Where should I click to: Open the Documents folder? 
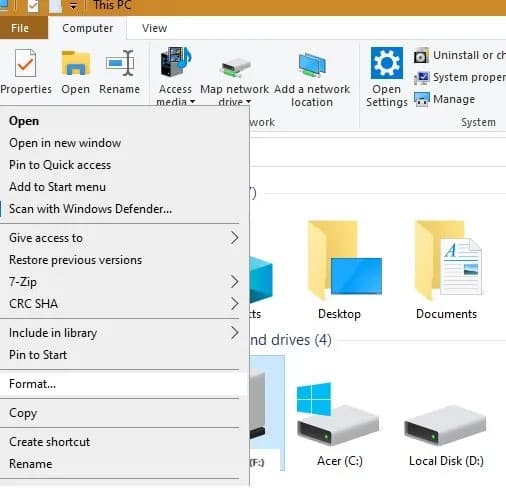pyautogui.click(x=447, y=270)
